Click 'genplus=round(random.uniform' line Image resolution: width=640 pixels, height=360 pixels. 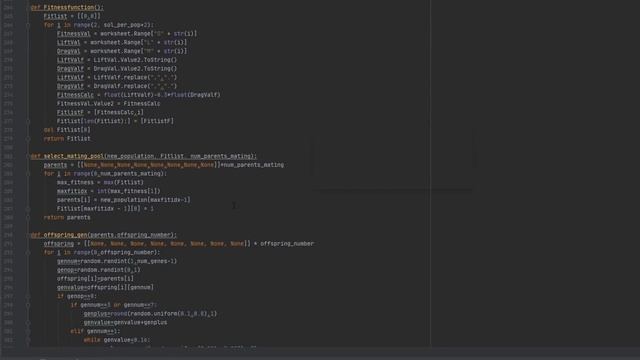coord(151,313)
